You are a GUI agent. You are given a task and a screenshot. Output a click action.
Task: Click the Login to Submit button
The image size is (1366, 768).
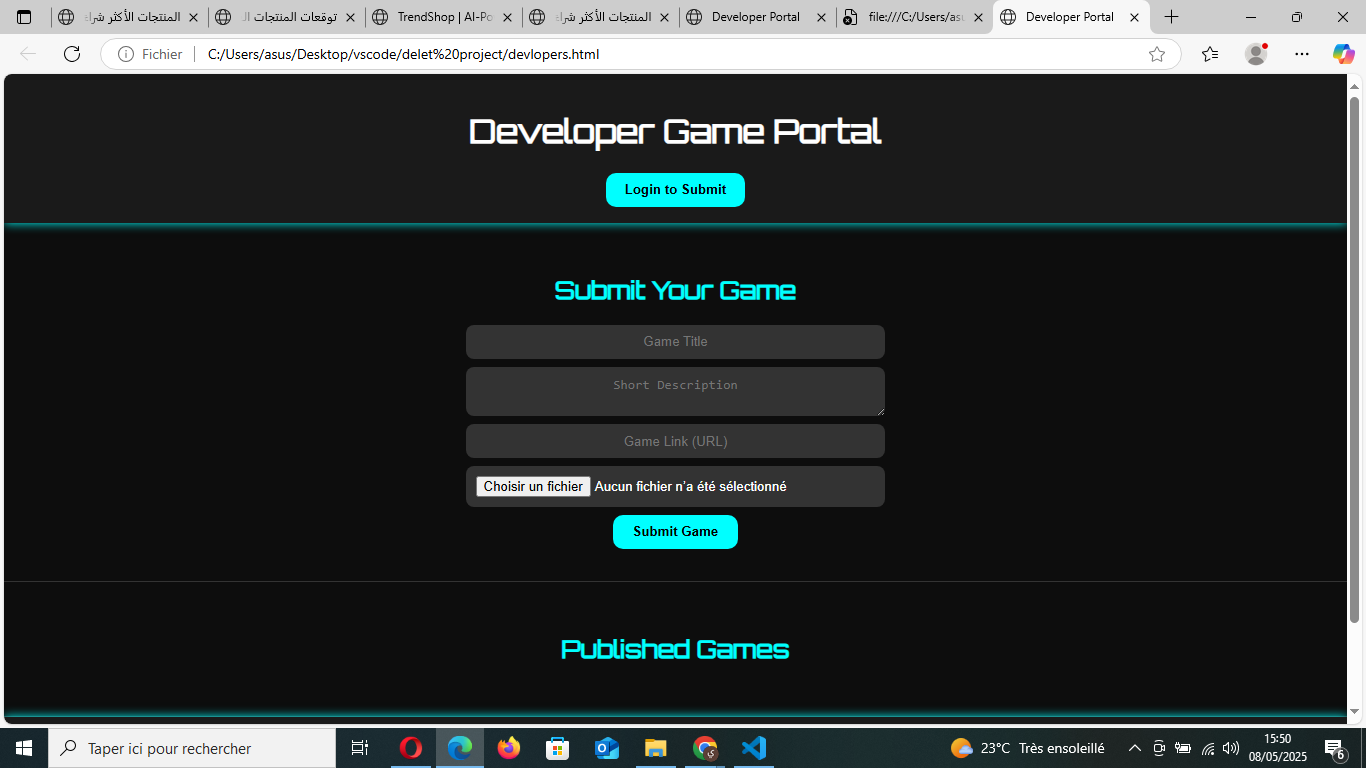675,190
